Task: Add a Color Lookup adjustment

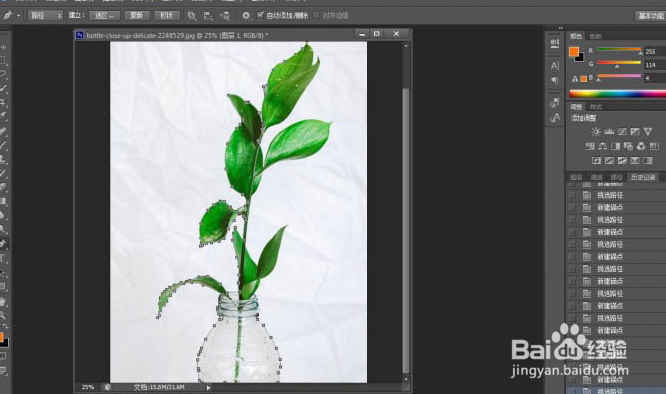Action: (654, 146)
